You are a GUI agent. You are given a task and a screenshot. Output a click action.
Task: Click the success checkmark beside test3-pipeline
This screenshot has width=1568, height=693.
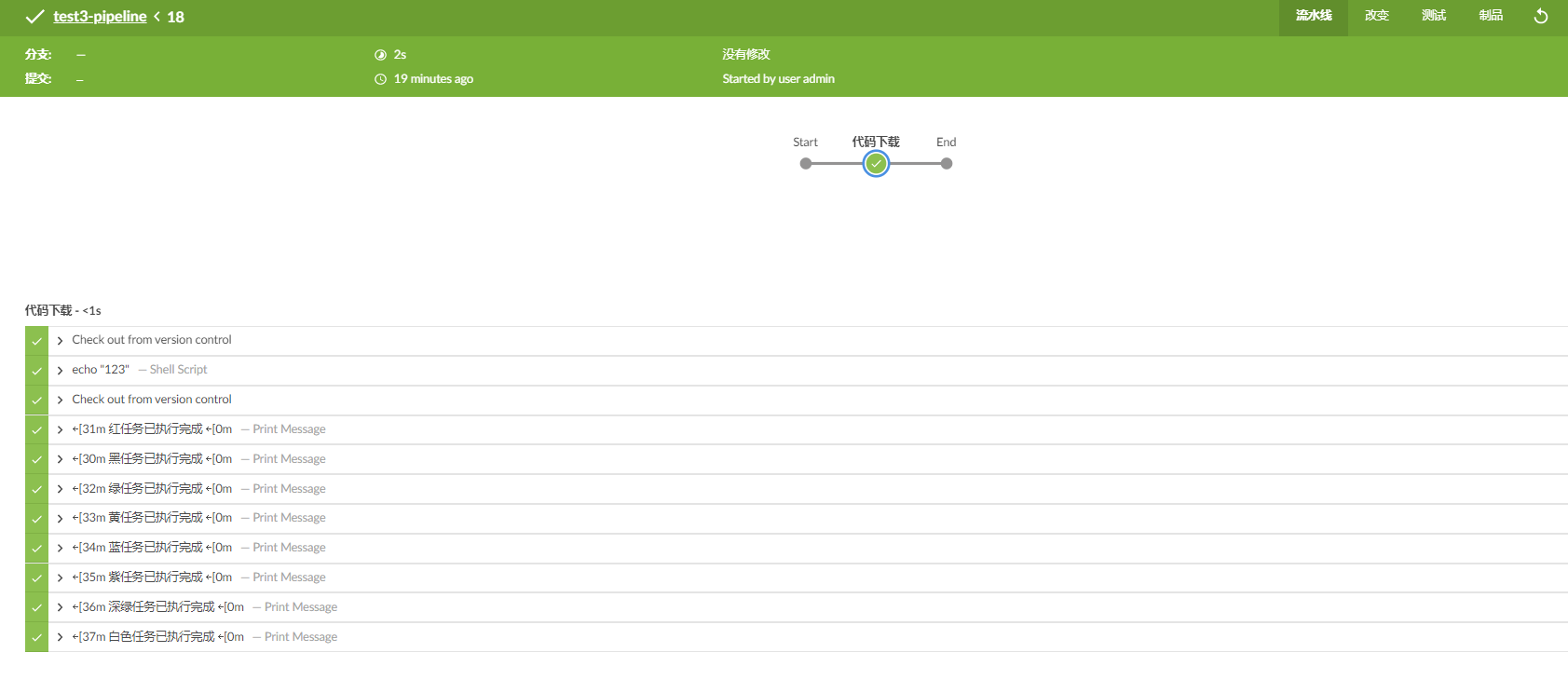(34, 17)
